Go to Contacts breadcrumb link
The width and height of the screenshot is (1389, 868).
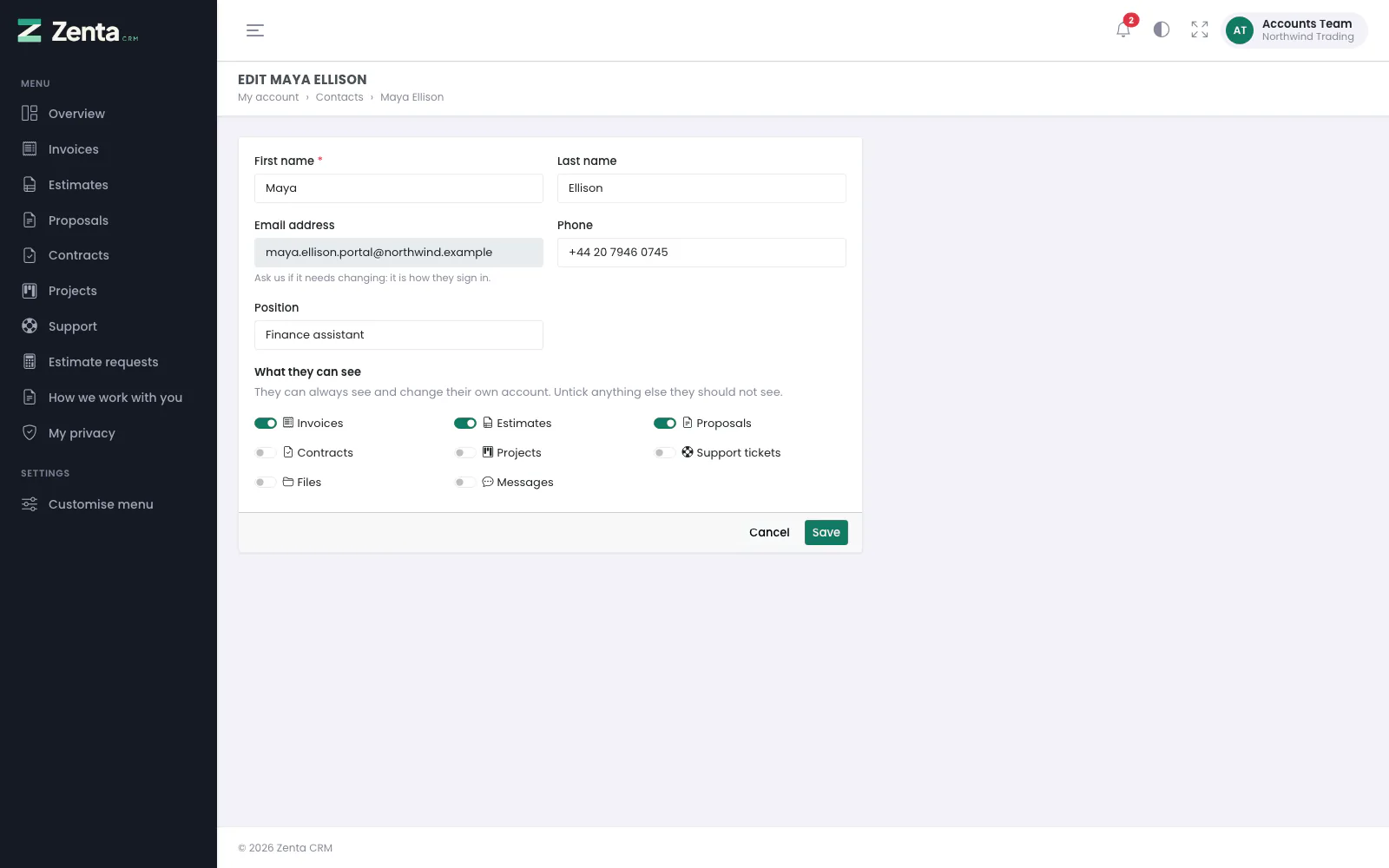(339, 97)
